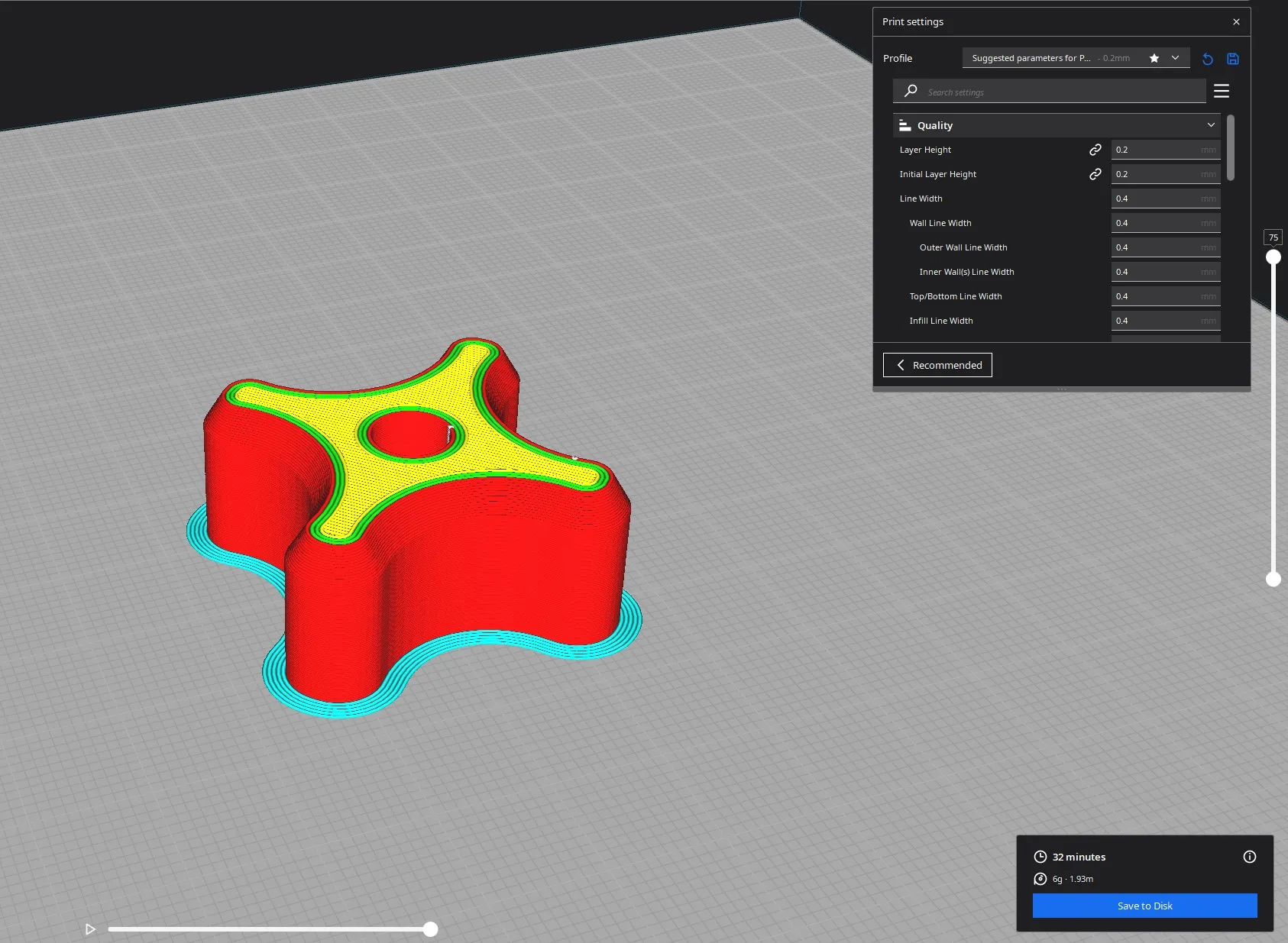The image size is (1288, 943).
Task: Collapse the Quality settings section
Action: click(x=1210, y=125)
